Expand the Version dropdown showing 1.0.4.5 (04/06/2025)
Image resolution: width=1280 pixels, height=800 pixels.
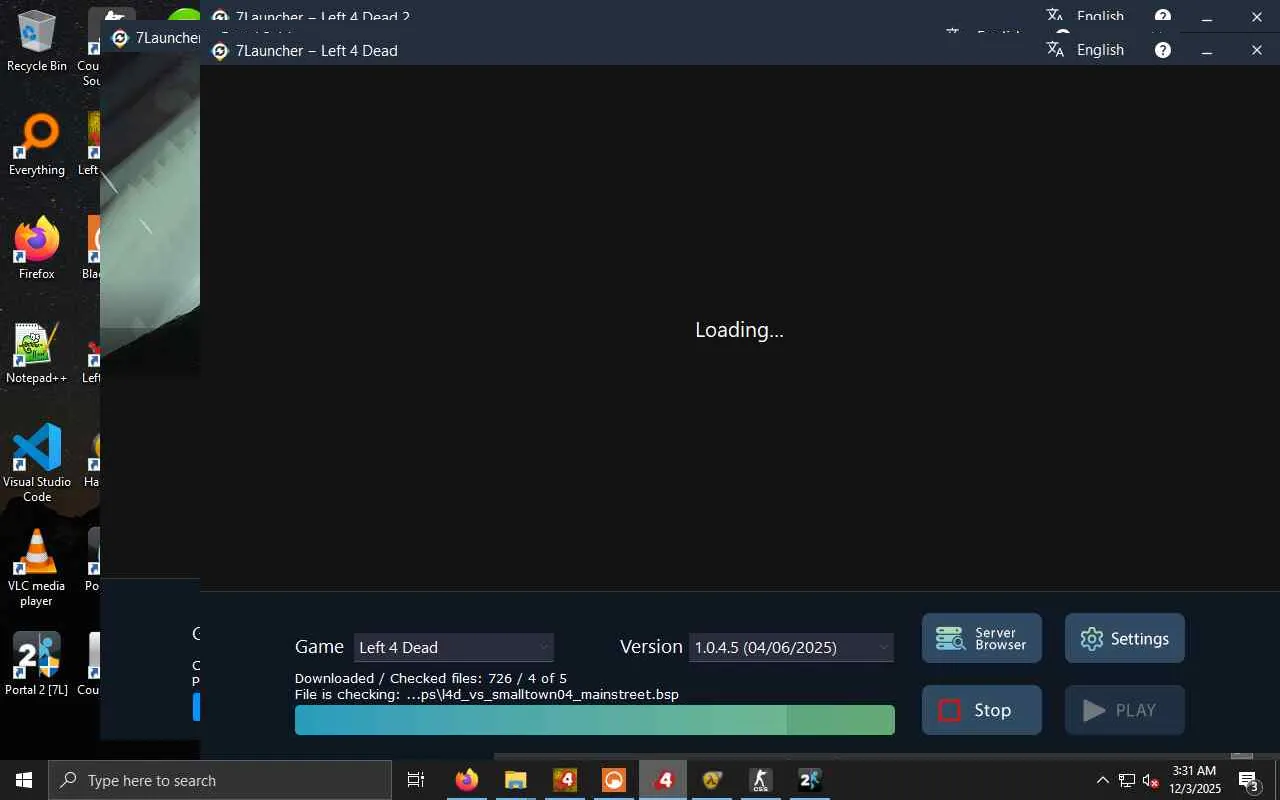click(791, 647)
